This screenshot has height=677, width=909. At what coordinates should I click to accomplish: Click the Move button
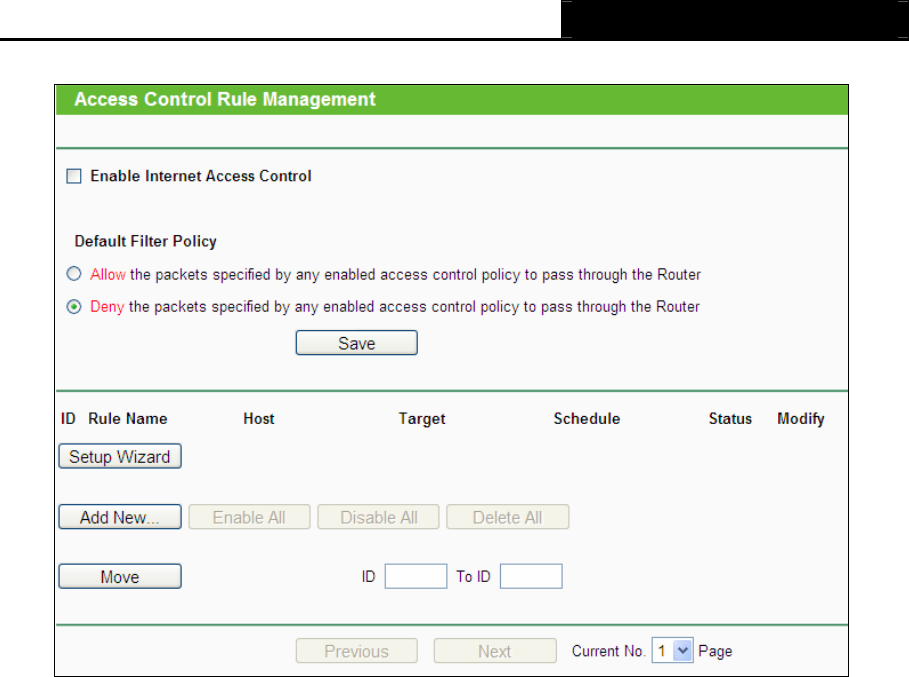120,576
